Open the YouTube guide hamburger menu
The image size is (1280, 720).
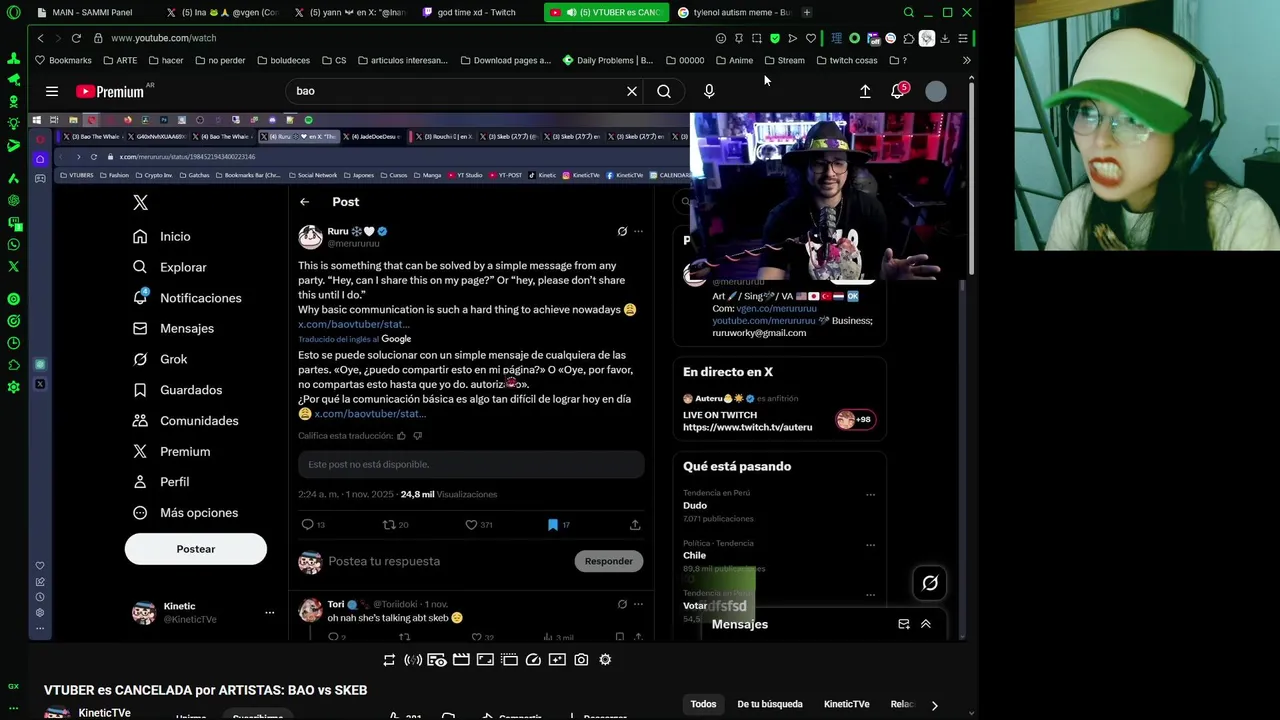(52, 91)
